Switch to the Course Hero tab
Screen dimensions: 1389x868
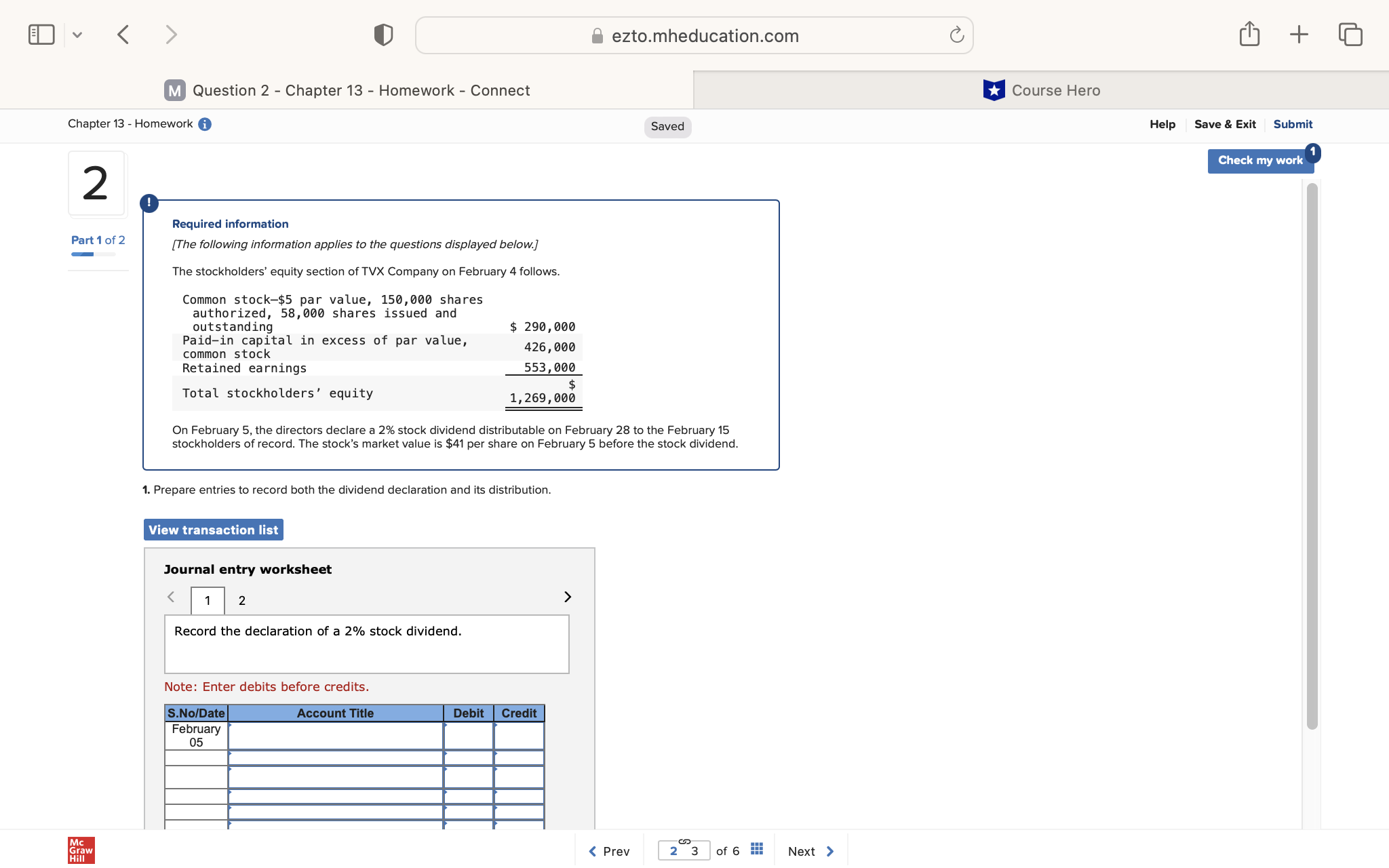[1042, 90]
